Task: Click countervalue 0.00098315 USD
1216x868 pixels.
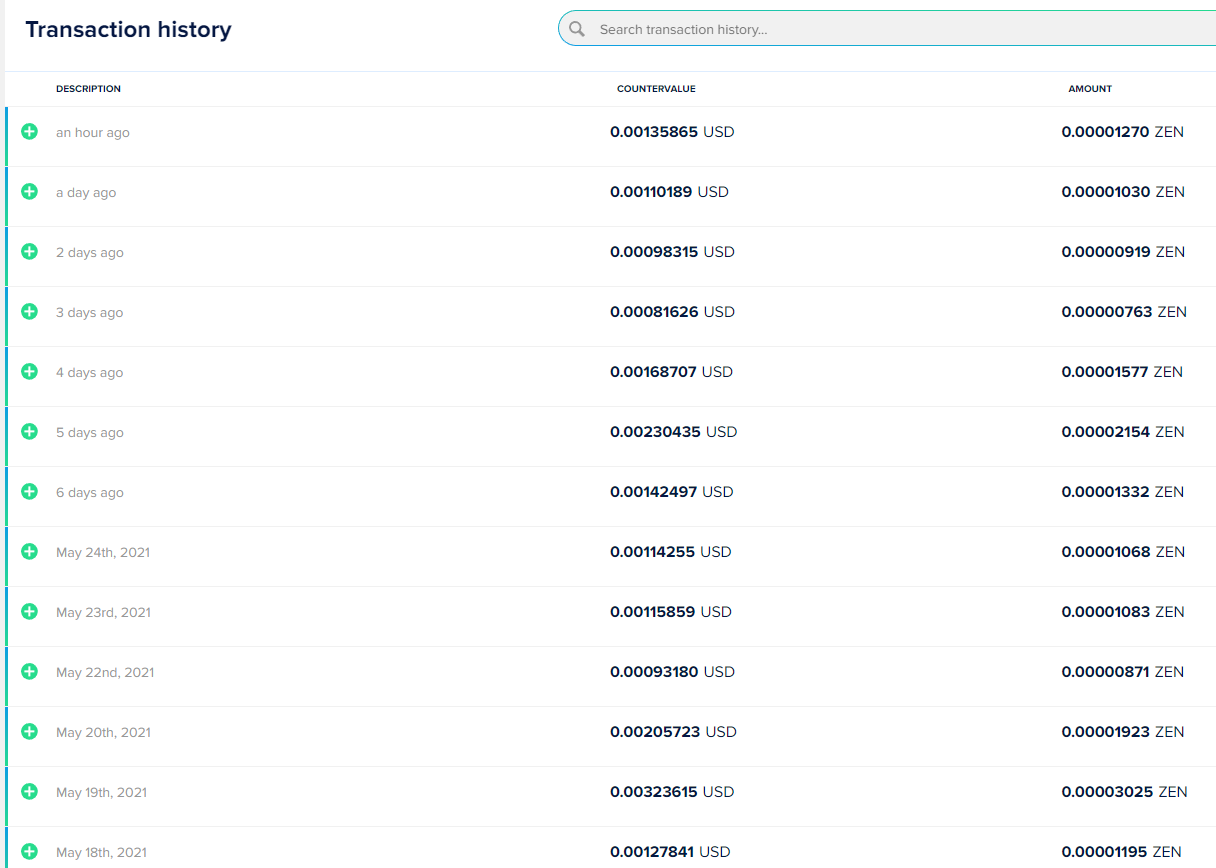Action: click(672, 251)
